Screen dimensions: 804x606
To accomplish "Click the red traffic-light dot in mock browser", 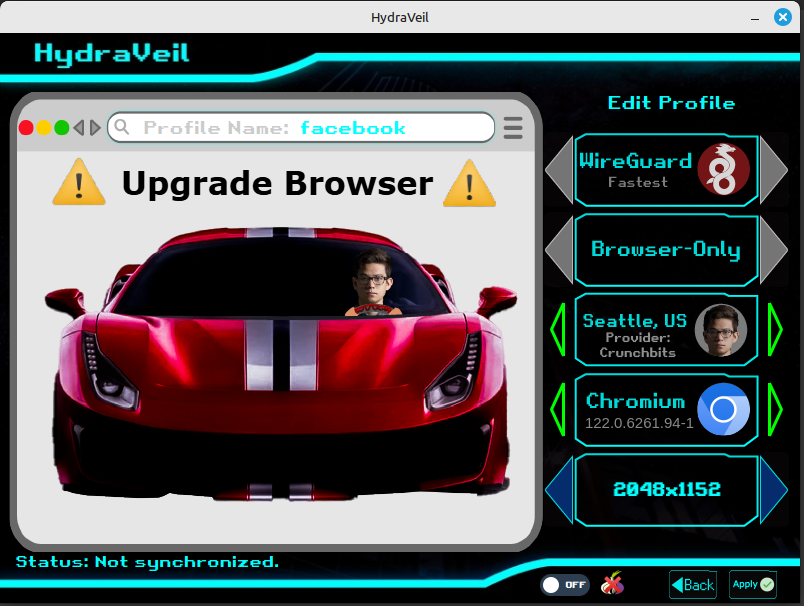I will 26,128.
